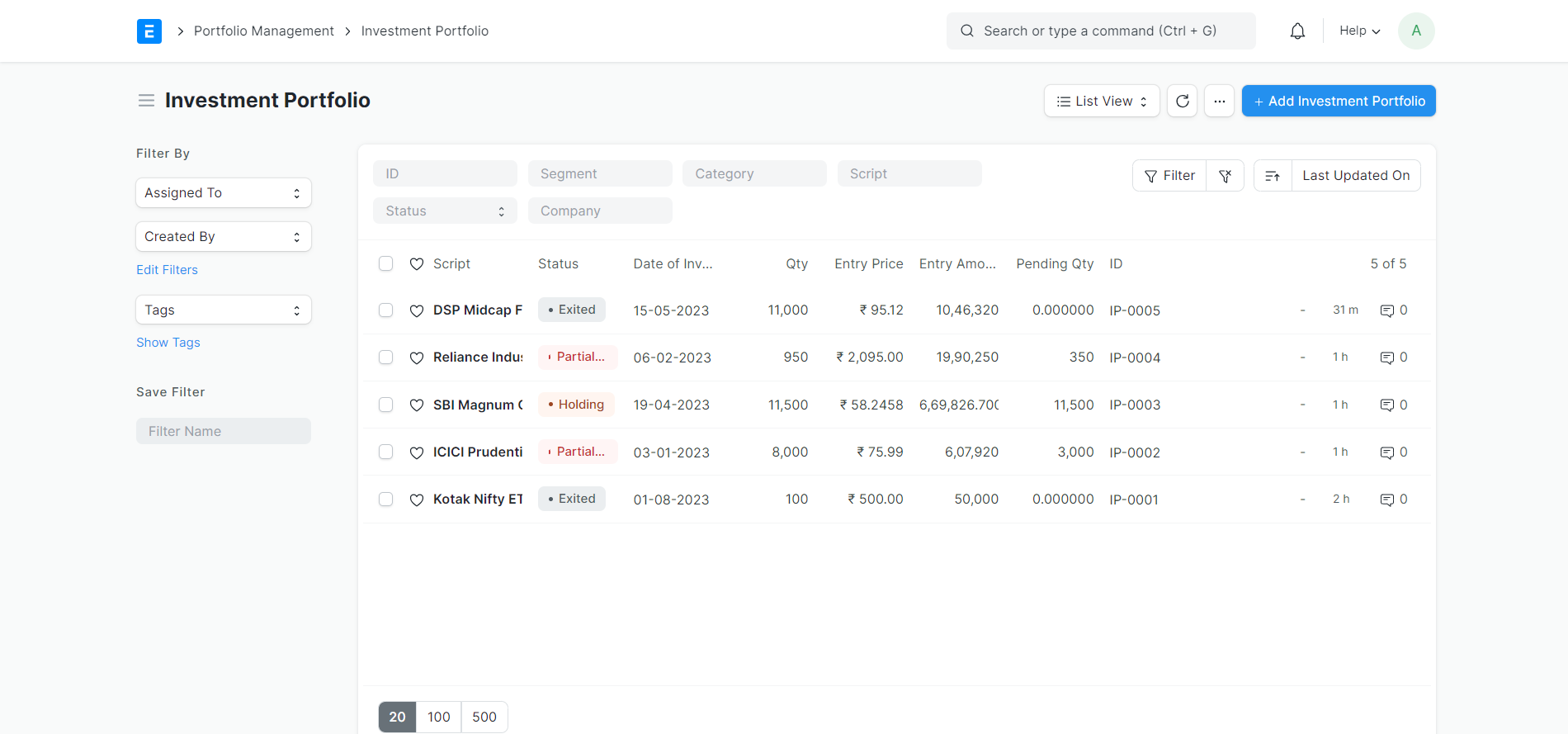Viewport: 1568px width, 734px height.
Task: Open the user avatar menu
Action: pyautogui.click(x=1416, y=31)
